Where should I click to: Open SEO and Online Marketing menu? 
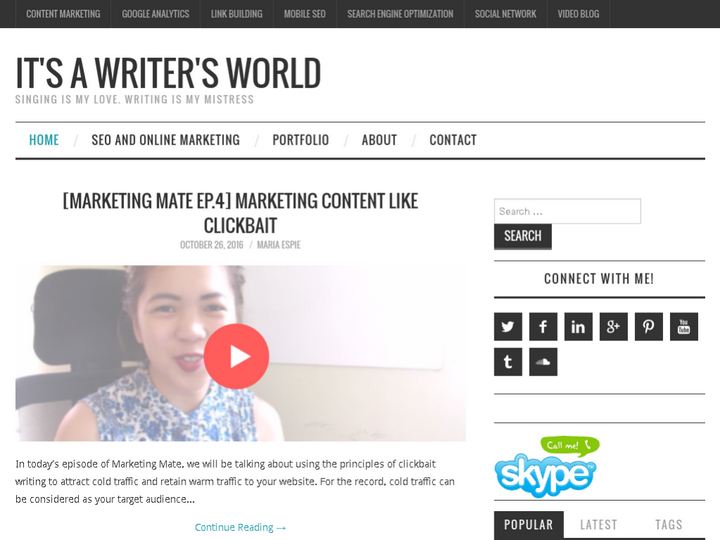pyautogui.click(x=165, y=140)
